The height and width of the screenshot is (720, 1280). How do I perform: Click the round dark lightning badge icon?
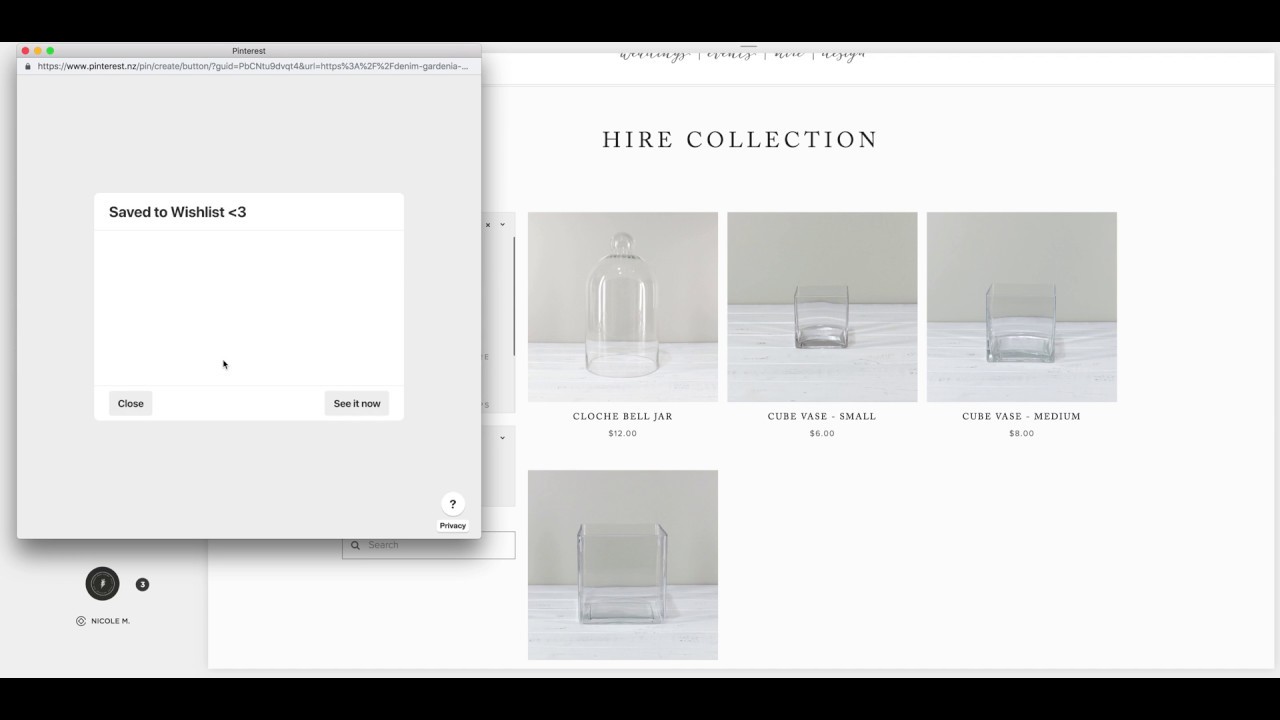(102, 584)
